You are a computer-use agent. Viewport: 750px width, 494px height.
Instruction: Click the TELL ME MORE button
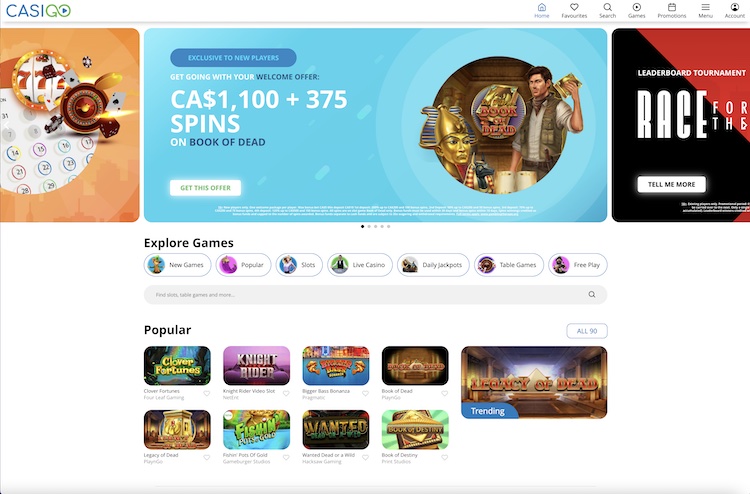click(671, 184)
